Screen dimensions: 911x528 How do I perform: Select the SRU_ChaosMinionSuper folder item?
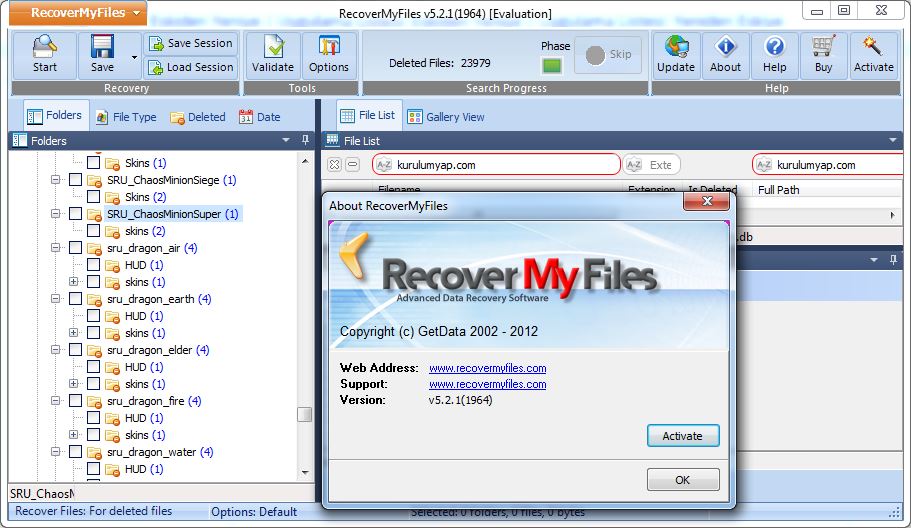coord(172,214)
